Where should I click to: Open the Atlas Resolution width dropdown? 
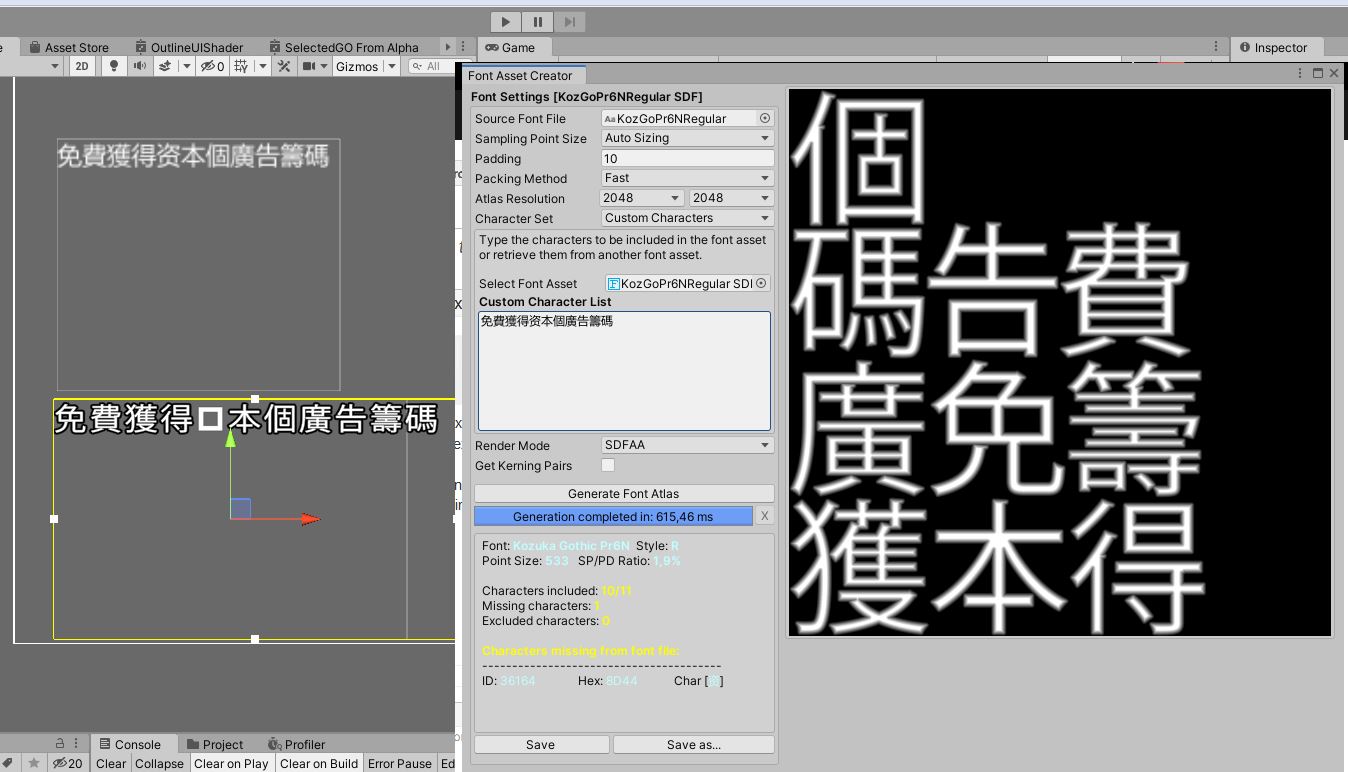tap(641, 198)
